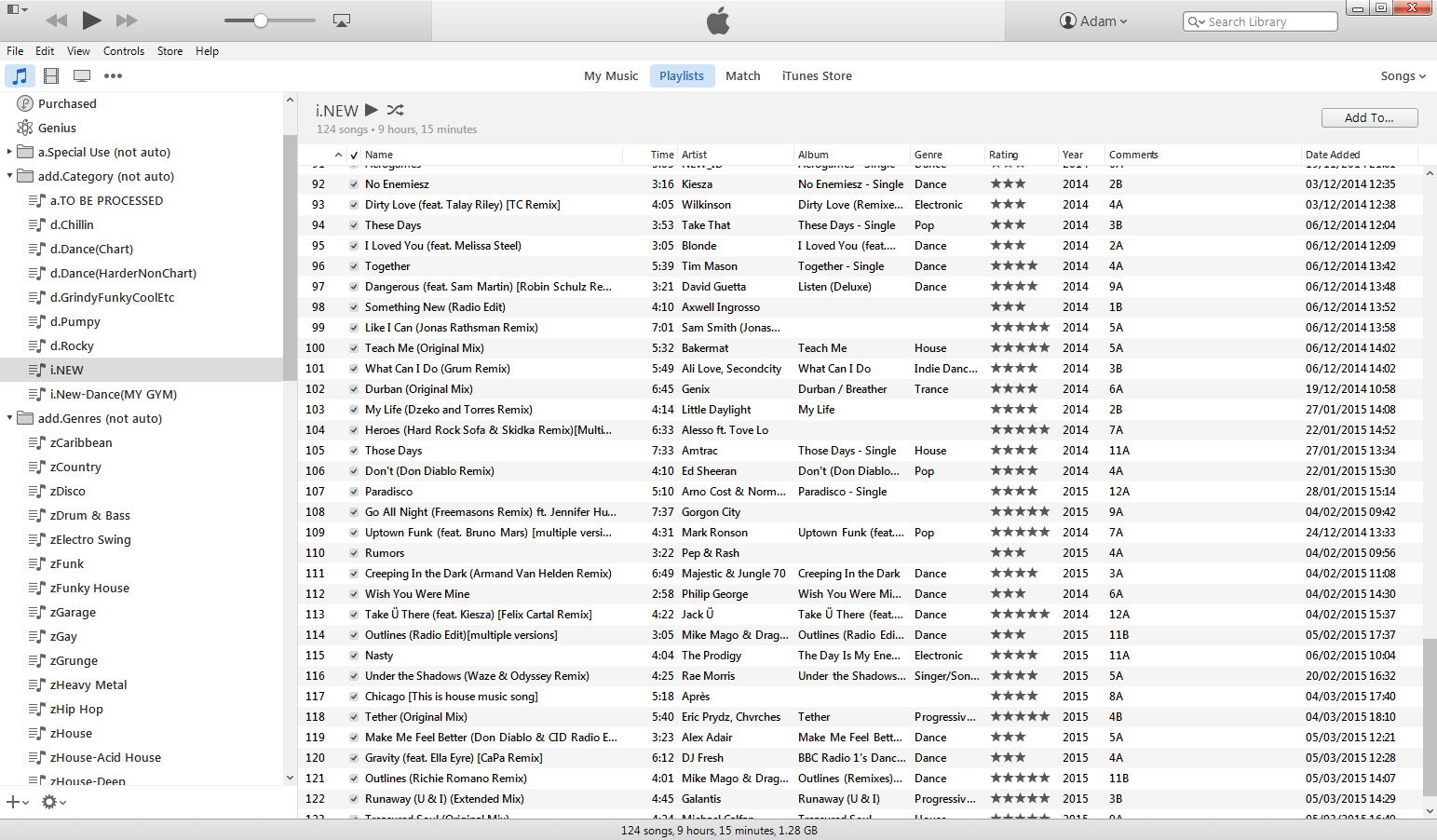Open the Store menu
Viewport: 1437px width, 840px height.
169,51
